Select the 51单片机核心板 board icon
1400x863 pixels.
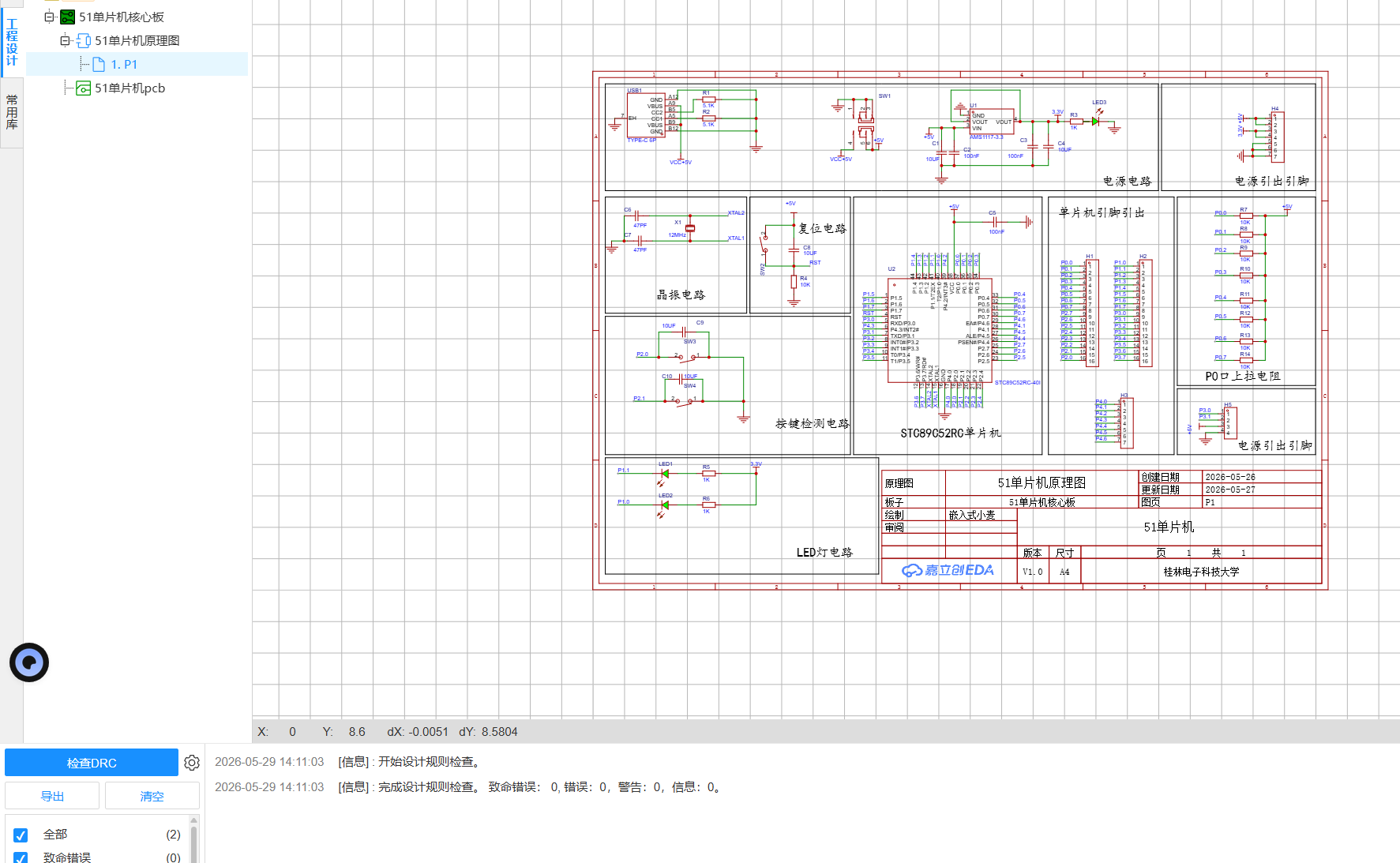click(x=68, y=17)
